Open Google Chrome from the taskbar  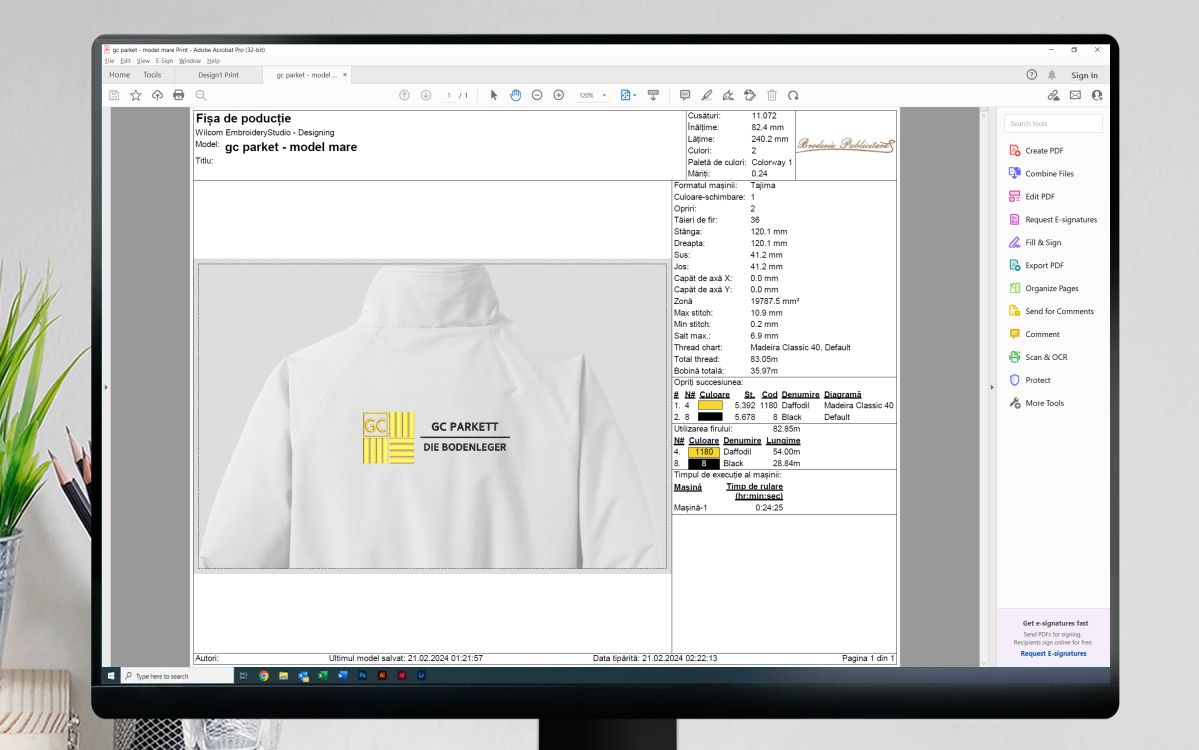[264, 676]
